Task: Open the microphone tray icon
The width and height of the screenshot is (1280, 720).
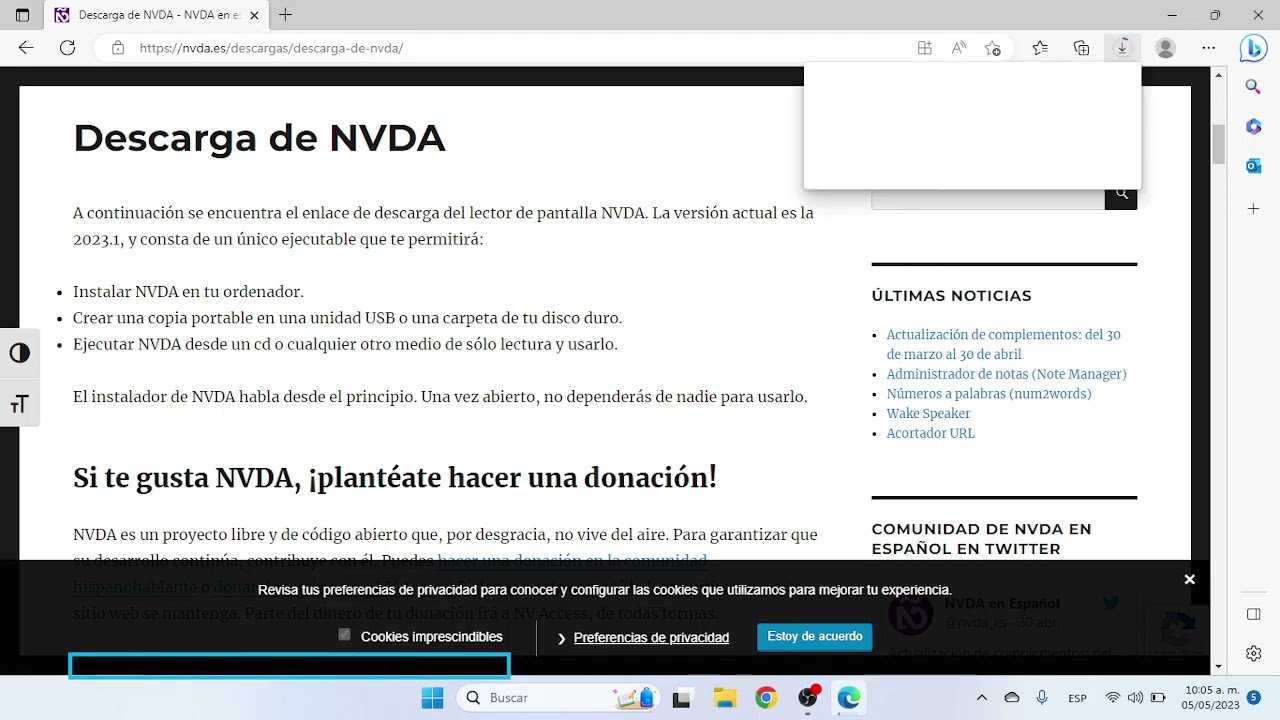Action: pos(1042,698)
